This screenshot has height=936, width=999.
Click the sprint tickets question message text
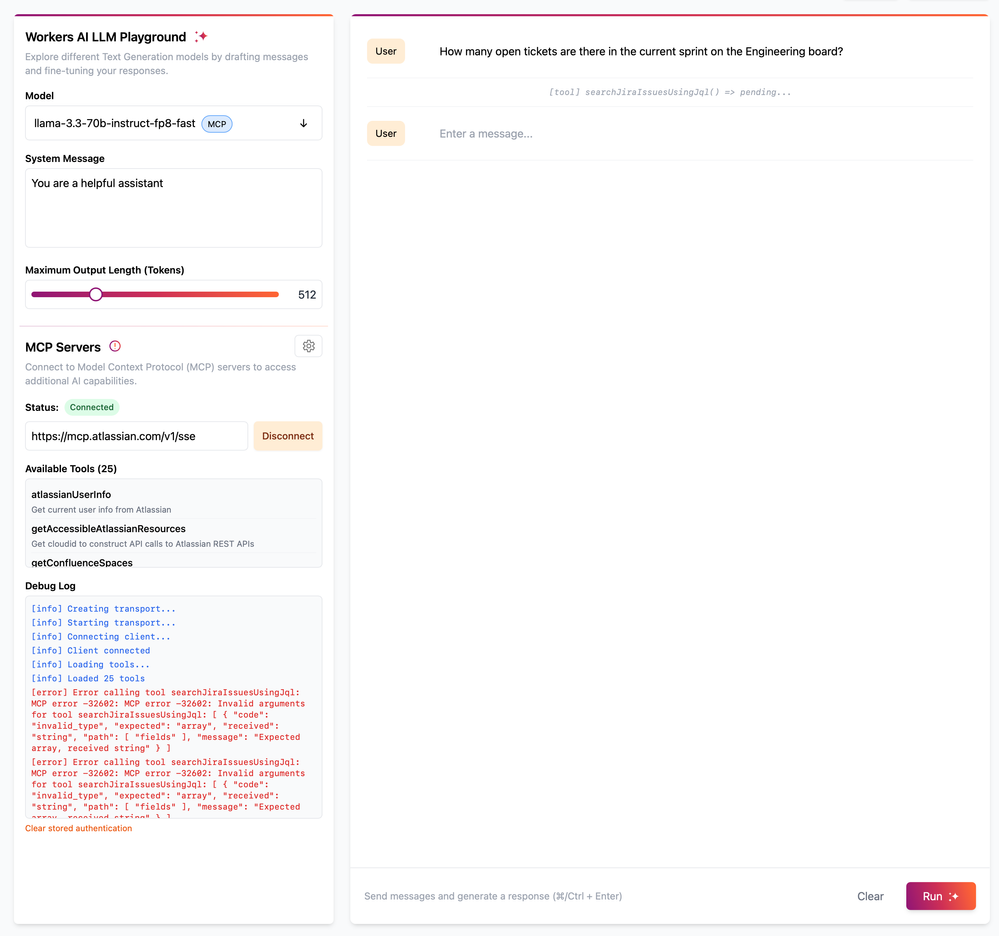coord(641,52)
